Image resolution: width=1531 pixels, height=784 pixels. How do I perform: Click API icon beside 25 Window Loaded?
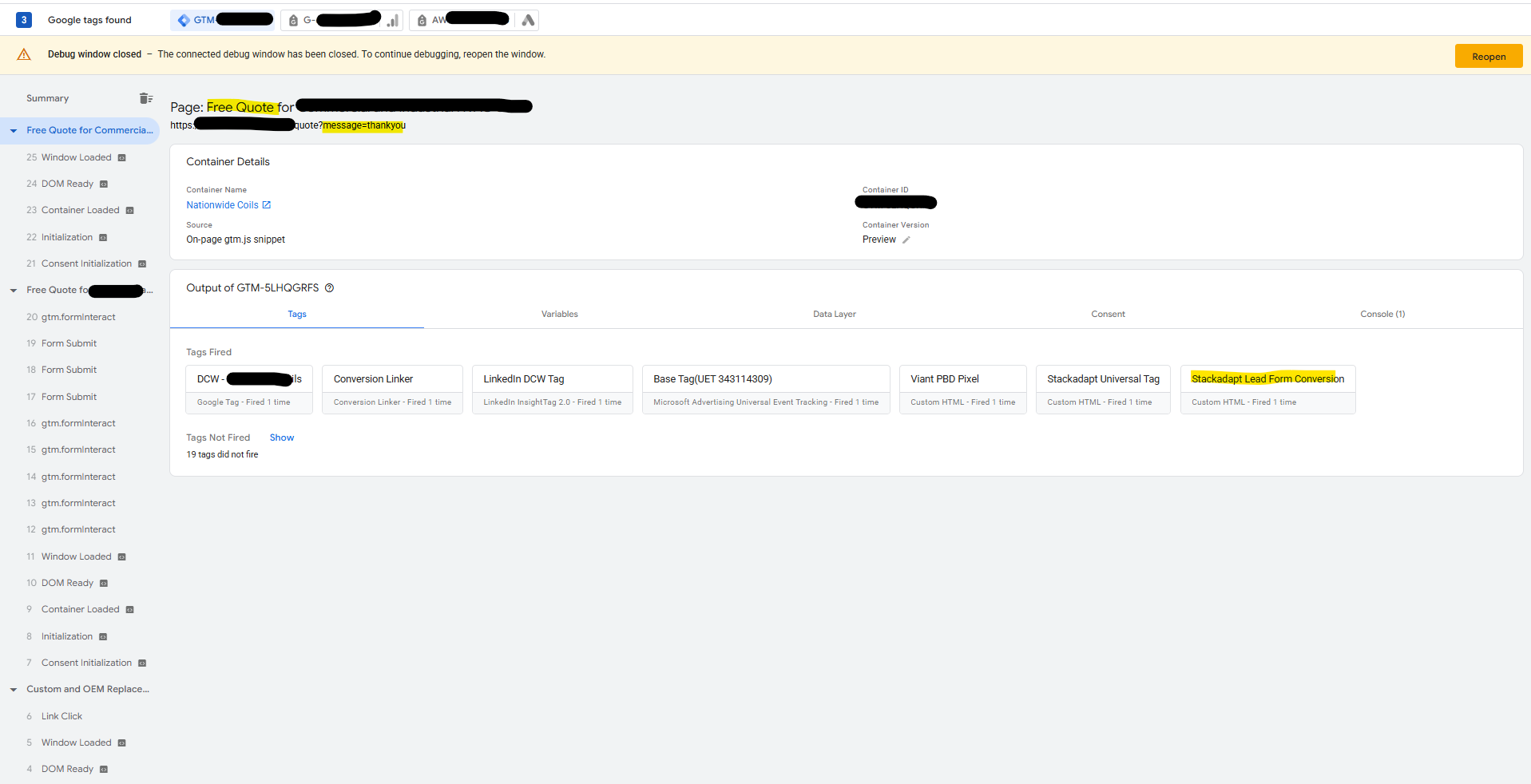(x=122, y=157)
